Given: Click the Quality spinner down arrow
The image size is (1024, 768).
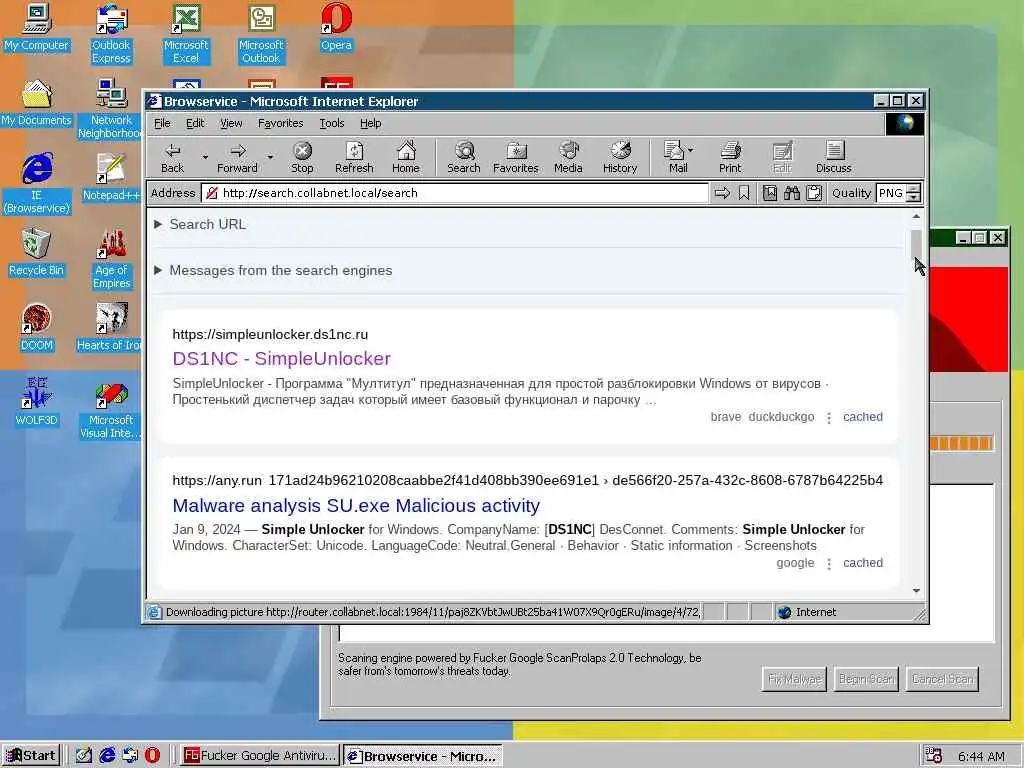Looking at the screenshot, I should 914,198.
